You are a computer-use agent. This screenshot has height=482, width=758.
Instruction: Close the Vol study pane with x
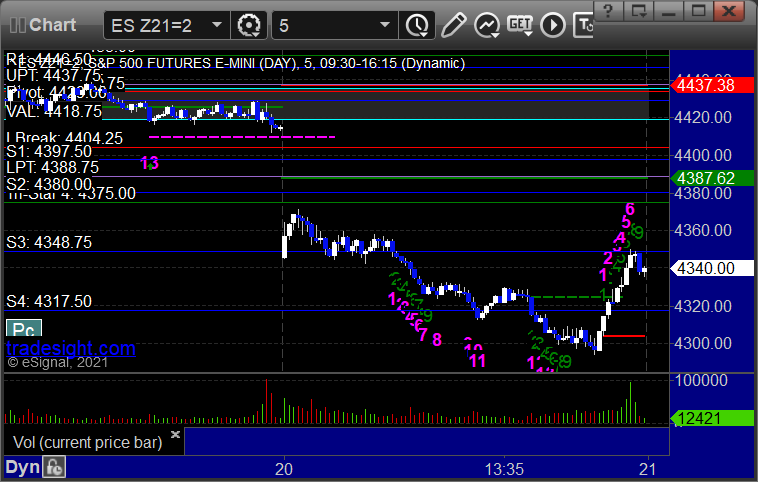click(x=175, y=434)
